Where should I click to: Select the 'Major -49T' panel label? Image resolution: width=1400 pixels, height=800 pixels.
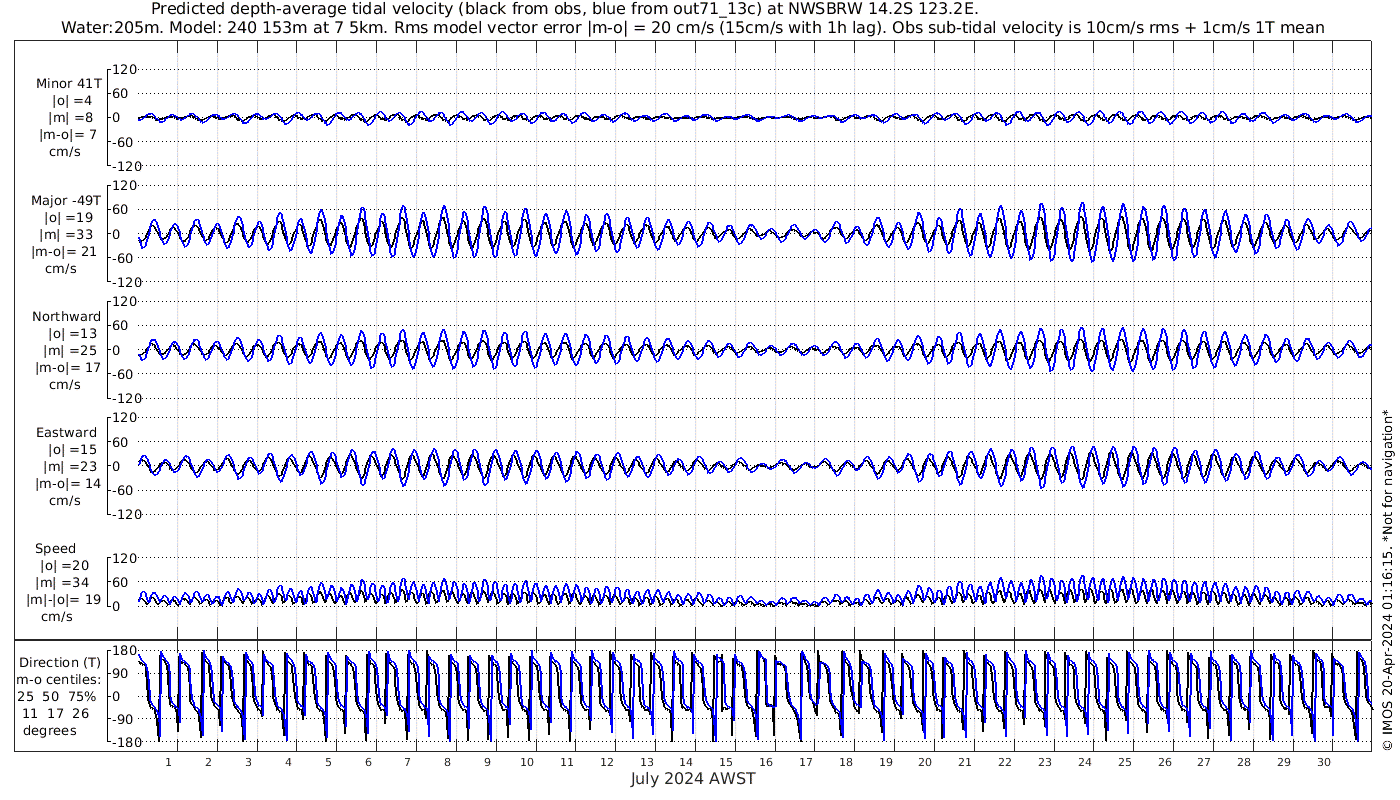pos(66,200)
